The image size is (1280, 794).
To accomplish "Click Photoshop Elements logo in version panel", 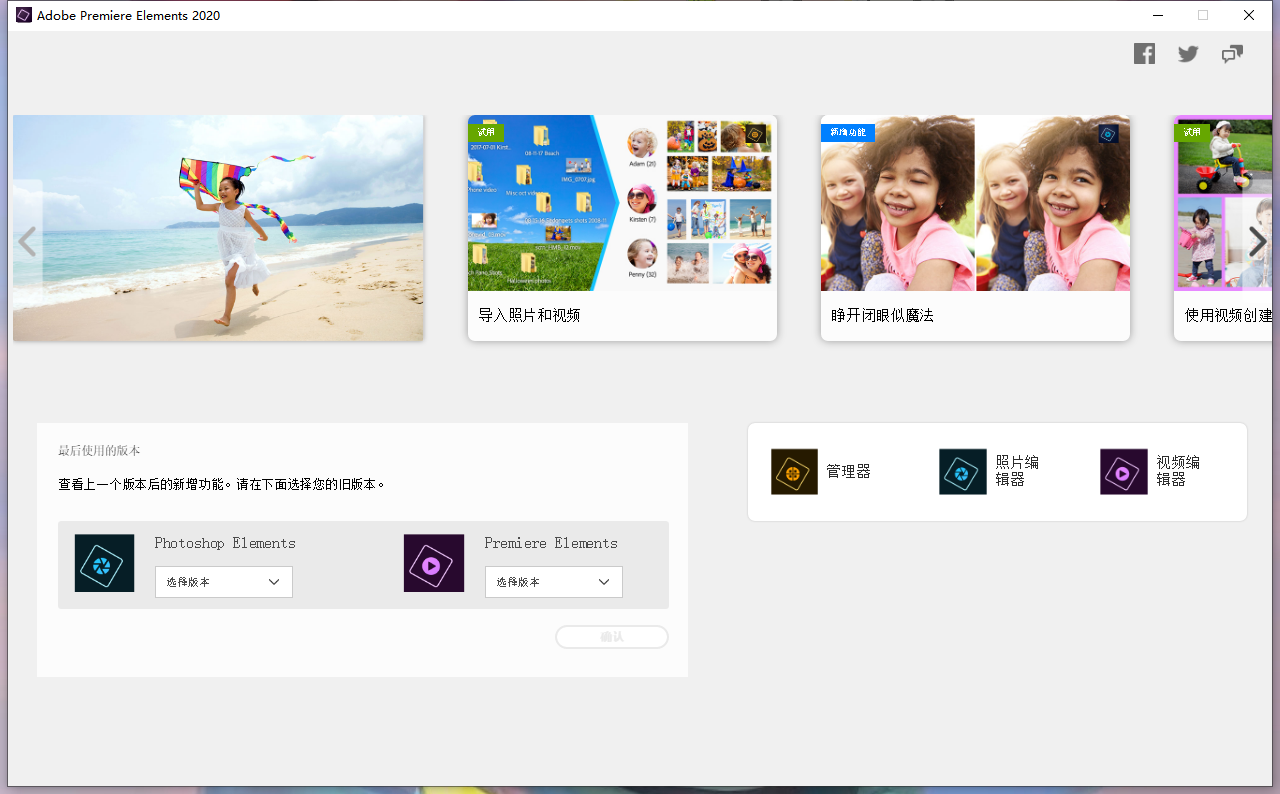I will pos(104,563).
